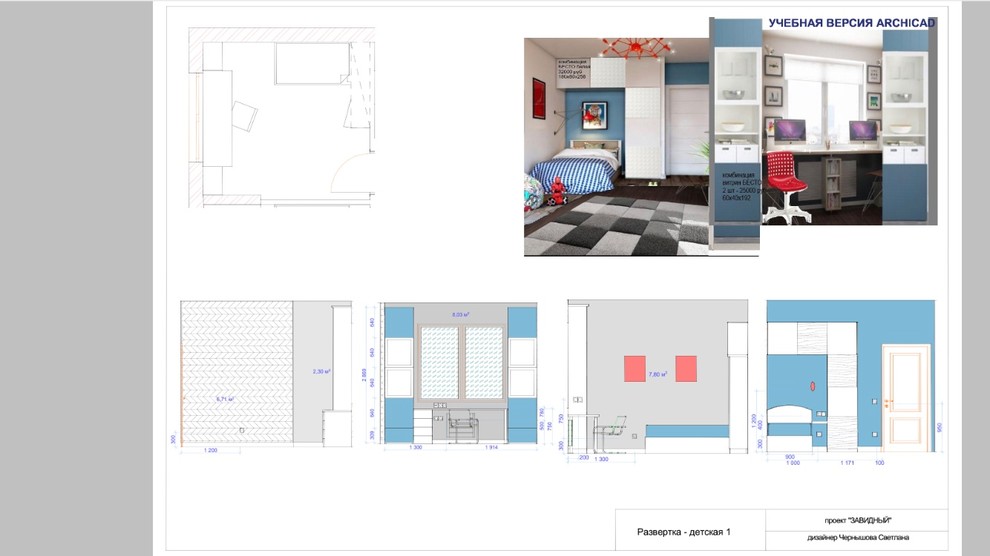
Task: Click the 'дизайнер Чернышова Светлана' cell
Action: coord(856,543)
